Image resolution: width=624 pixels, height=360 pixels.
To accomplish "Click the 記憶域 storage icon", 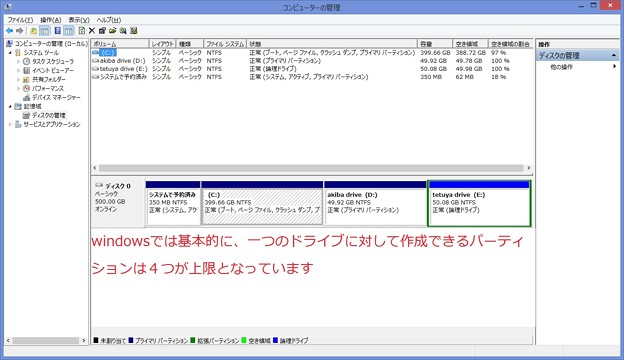I will tap(18, 106).
